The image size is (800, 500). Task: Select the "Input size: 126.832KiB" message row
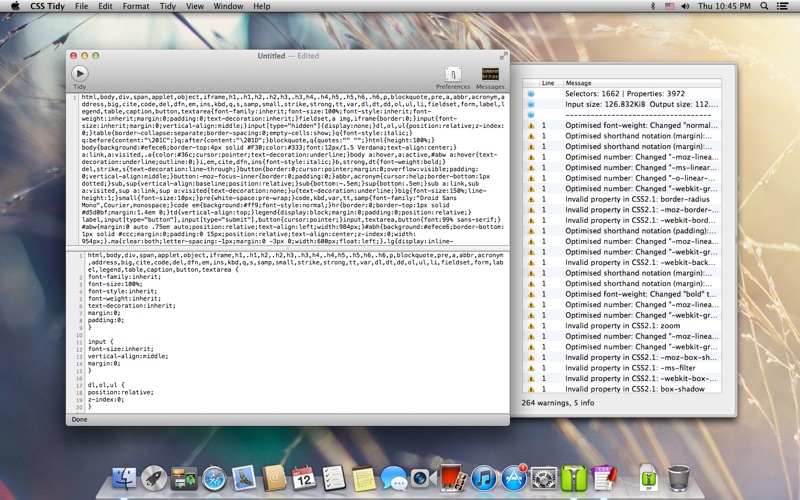point(622,104)
